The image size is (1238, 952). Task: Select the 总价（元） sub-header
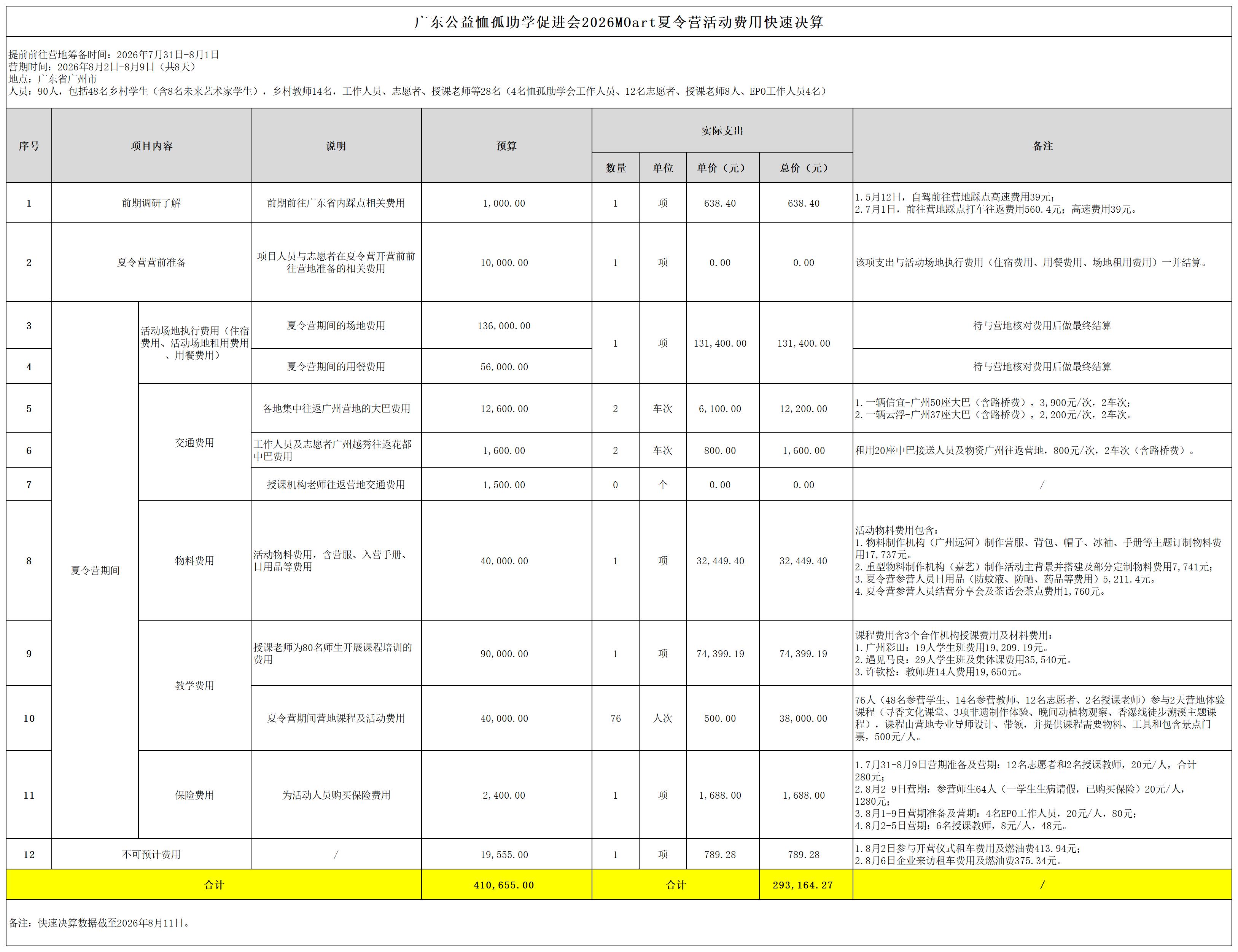tap(806, 168)
